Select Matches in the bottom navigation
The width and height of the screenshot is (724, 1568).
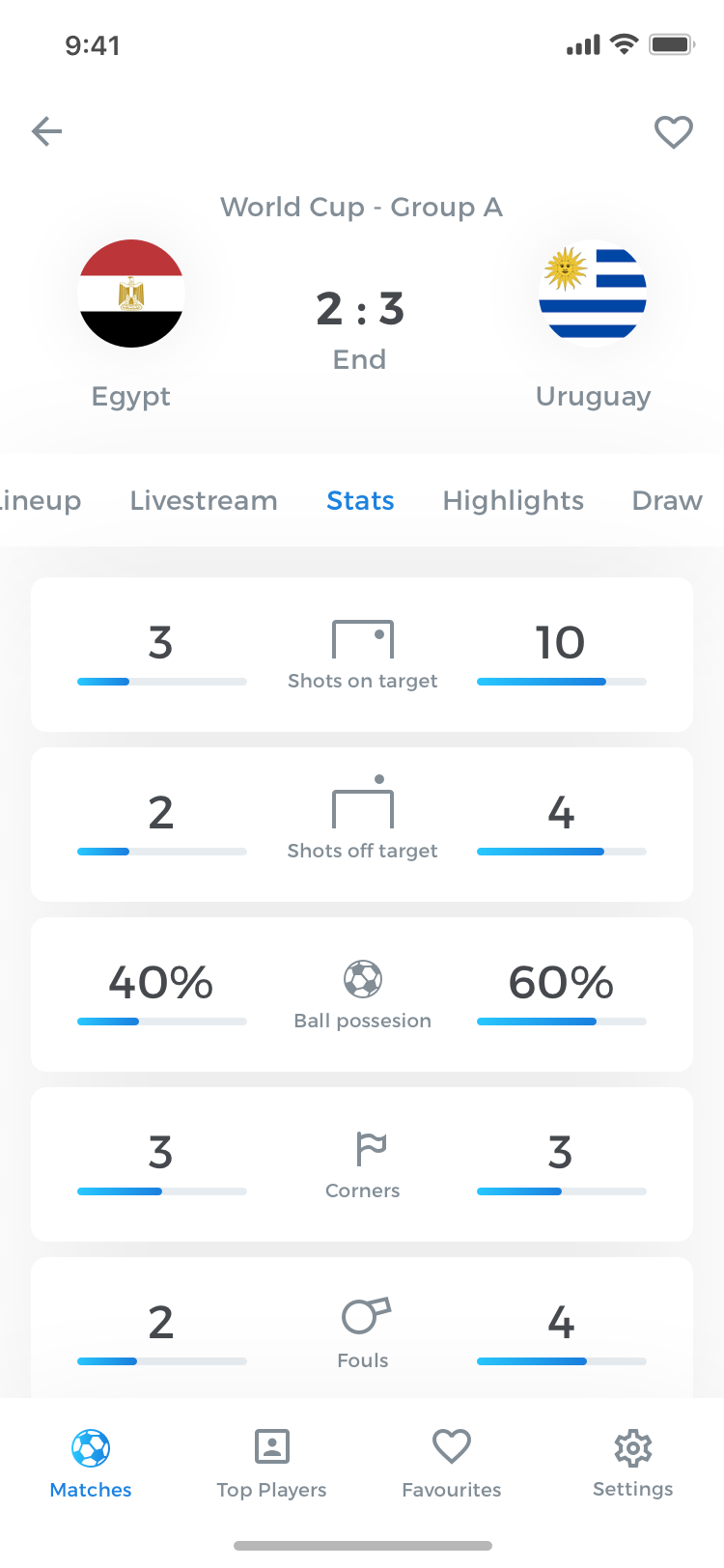tap(91, 1464)
